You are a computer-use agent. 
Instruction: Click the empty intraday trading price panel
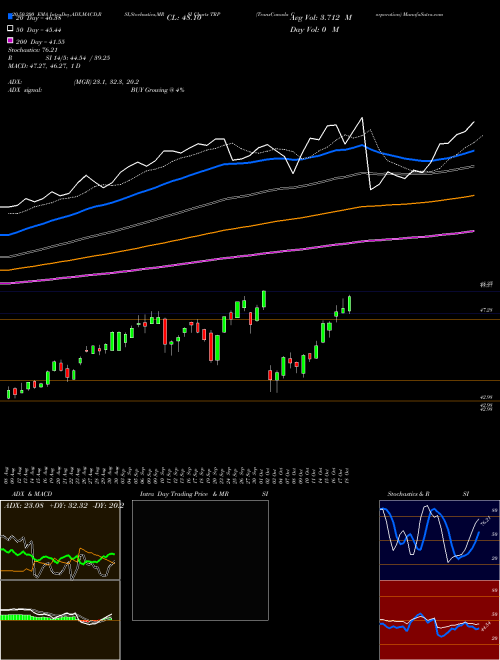click(x=200, y=560)
